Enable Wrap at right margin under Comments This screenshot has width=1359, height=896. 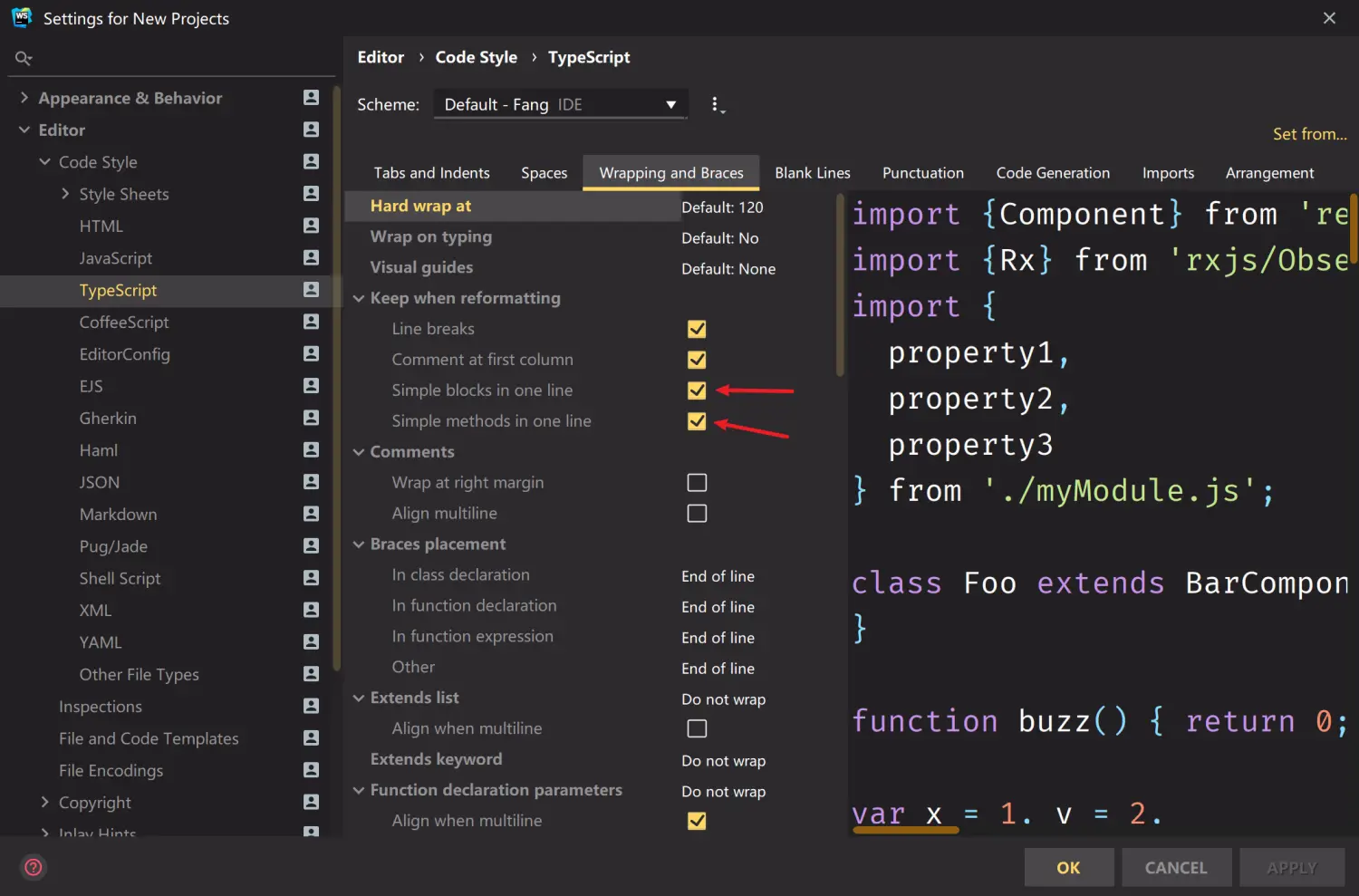click(x=696, y=482)
